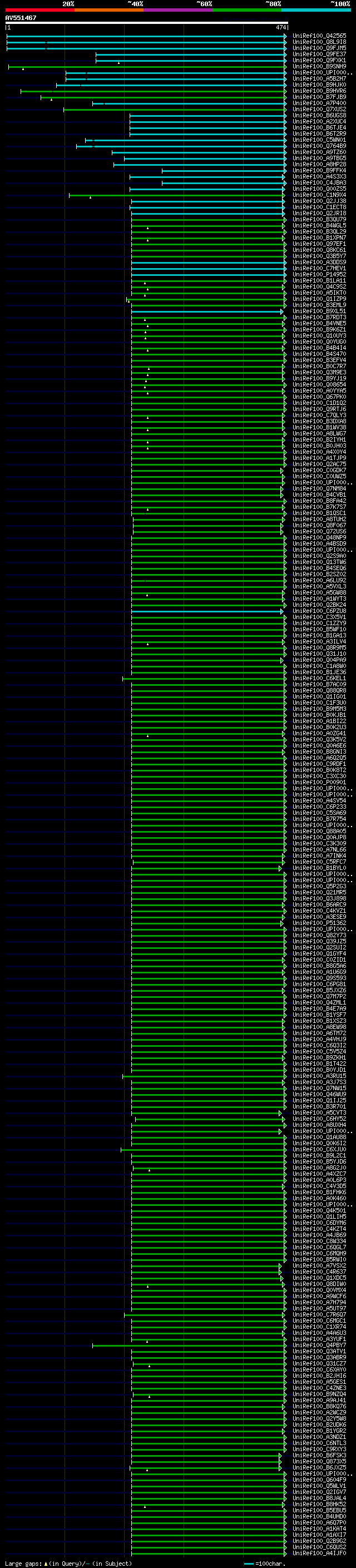Select hit label UniRef100_Q7XUS2
The width and height of the screenshot is (356, 1568).
pos(319,110)
